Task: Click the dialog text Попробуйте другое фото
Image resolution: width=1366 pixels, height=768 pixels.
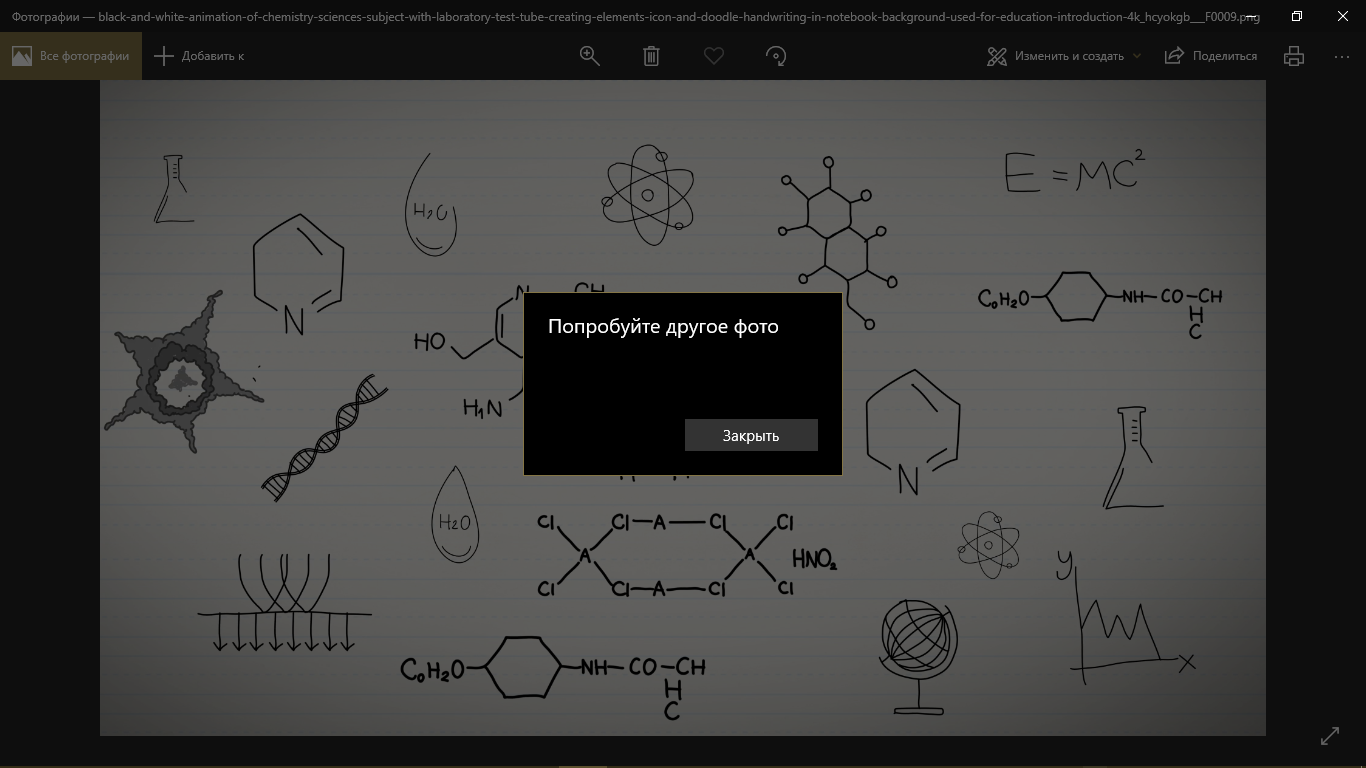Action: pyautogui.click(x=663, y=327)
